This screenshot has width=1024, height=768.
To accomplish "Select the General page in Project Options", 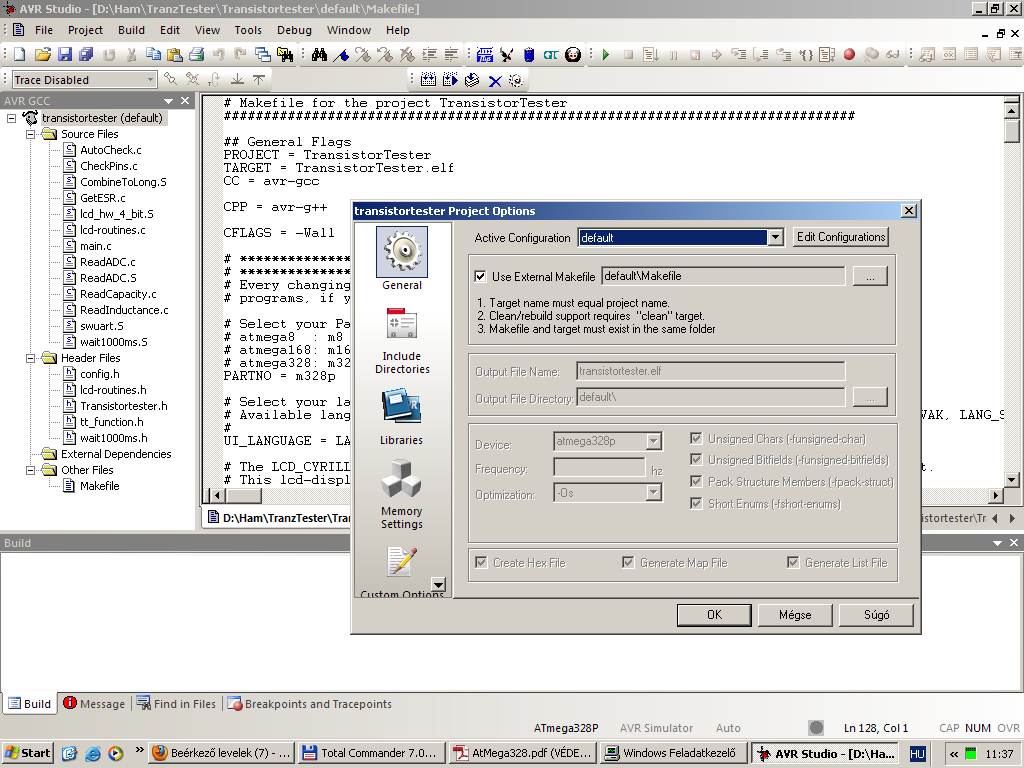I will [x=402, y=259].
